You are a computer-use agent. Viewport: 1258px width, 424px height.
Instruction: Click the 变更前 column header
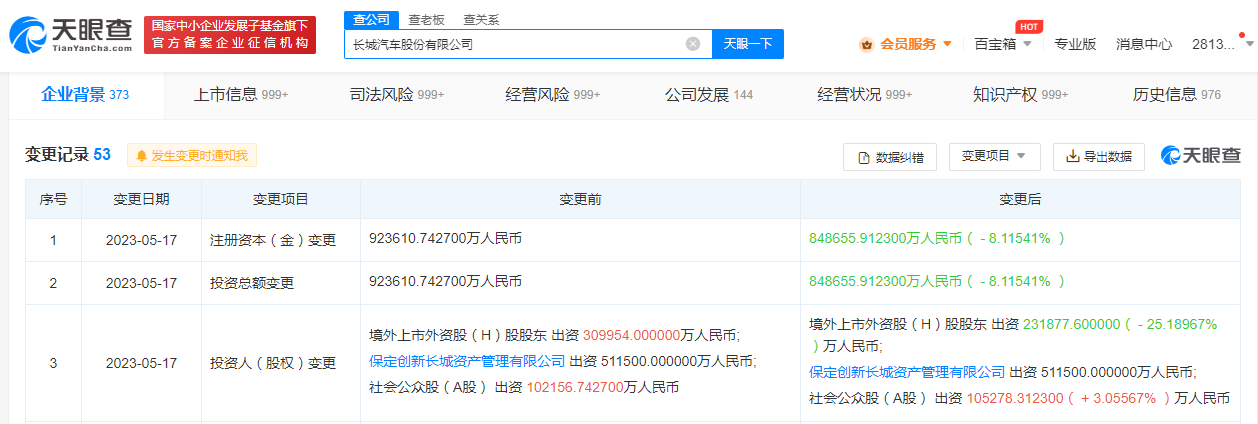pyautogui.click(x=580, y=199)
